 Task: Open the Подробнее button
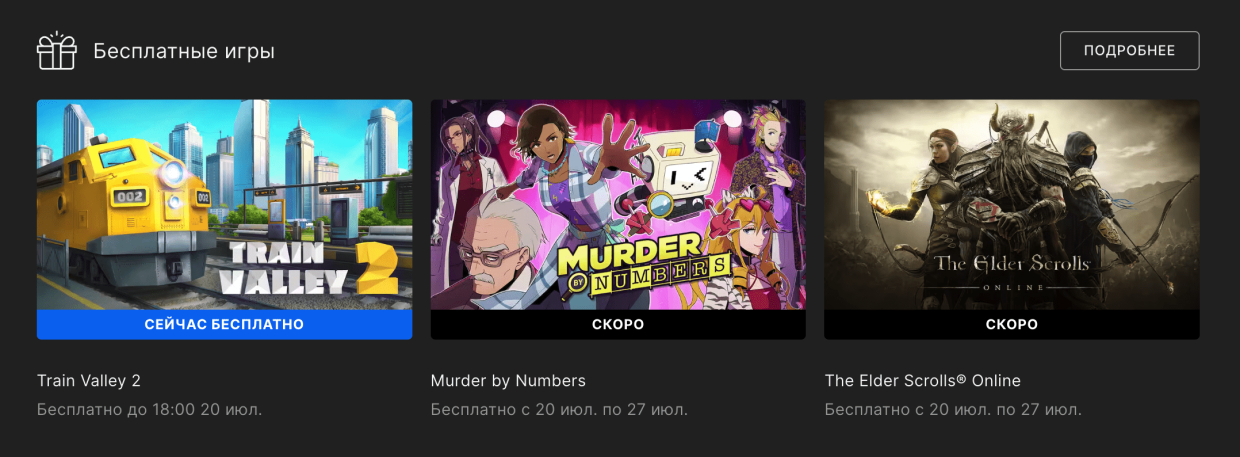coord(1129,50)
